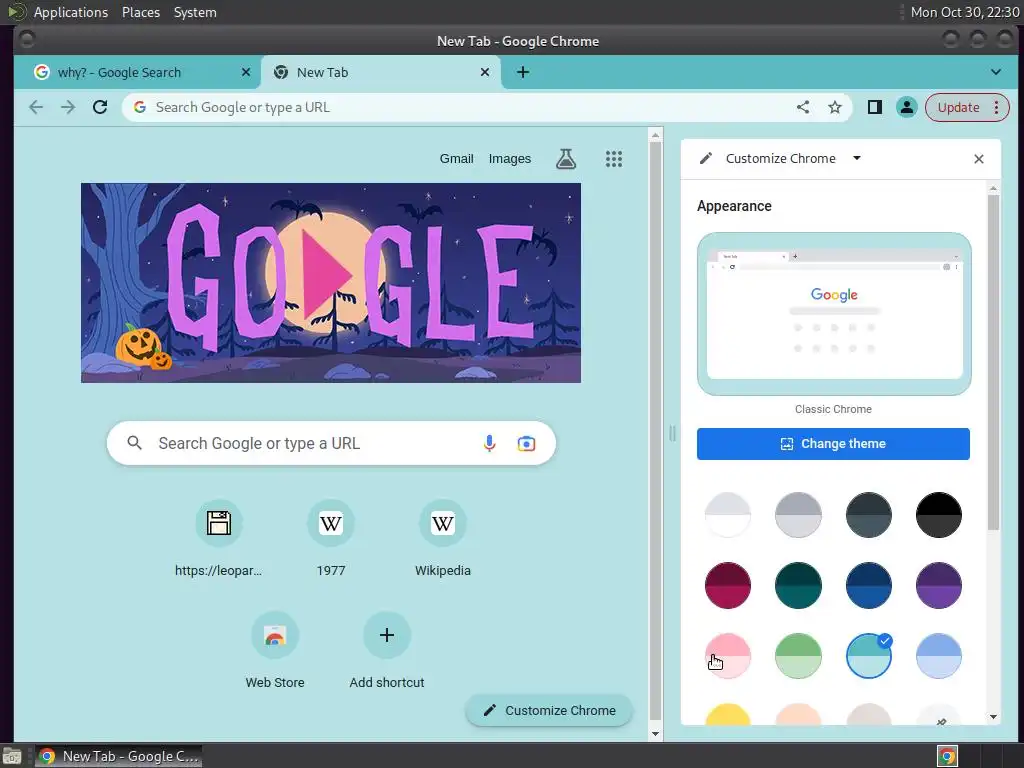Screen dimensions: 1024x768
Task: Open the Search Labs flask icon
Action: click(566, 159)
